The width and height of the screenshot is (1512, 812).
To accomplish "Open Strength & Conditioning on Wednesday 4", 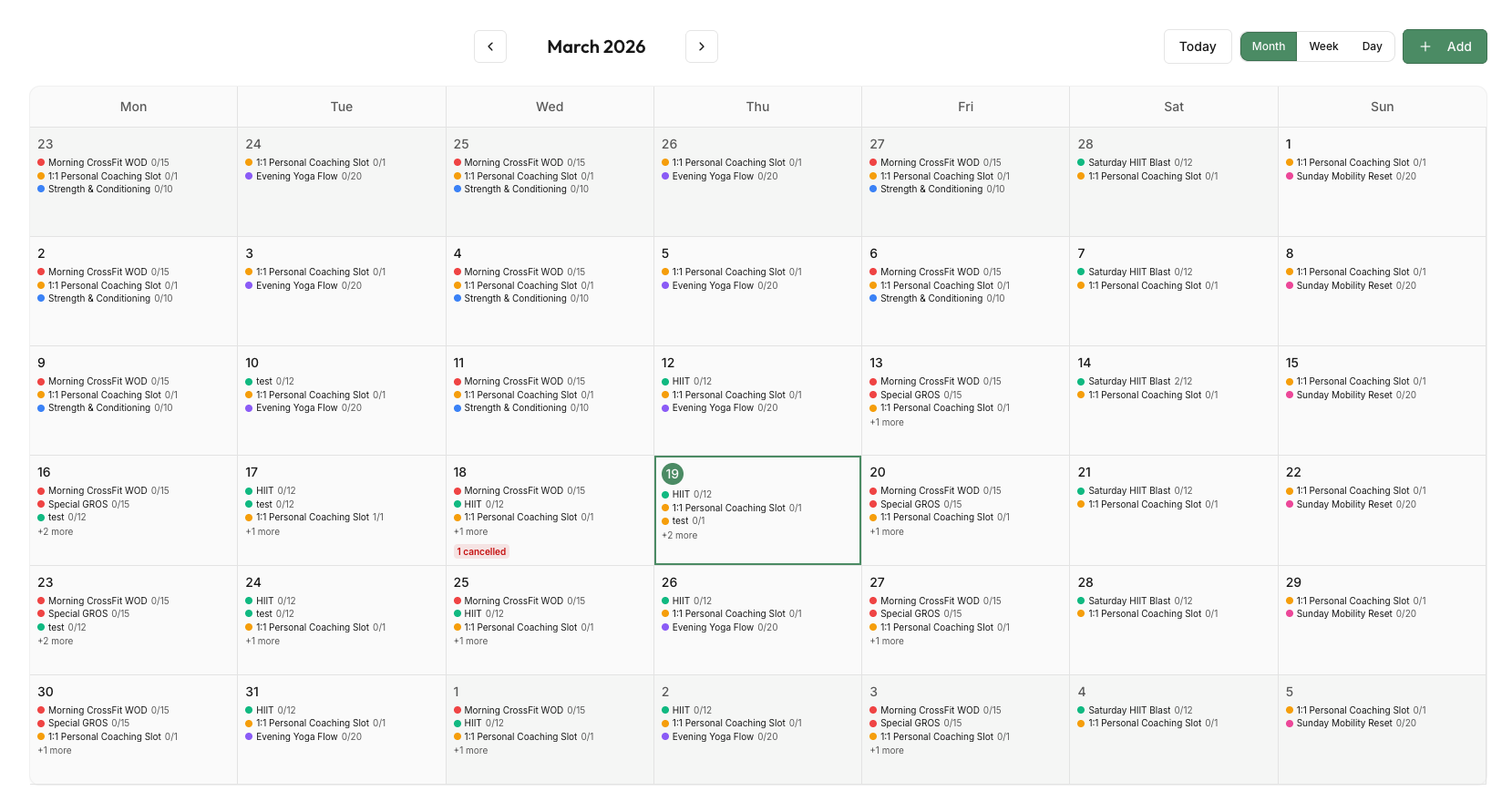I will 521,298.
